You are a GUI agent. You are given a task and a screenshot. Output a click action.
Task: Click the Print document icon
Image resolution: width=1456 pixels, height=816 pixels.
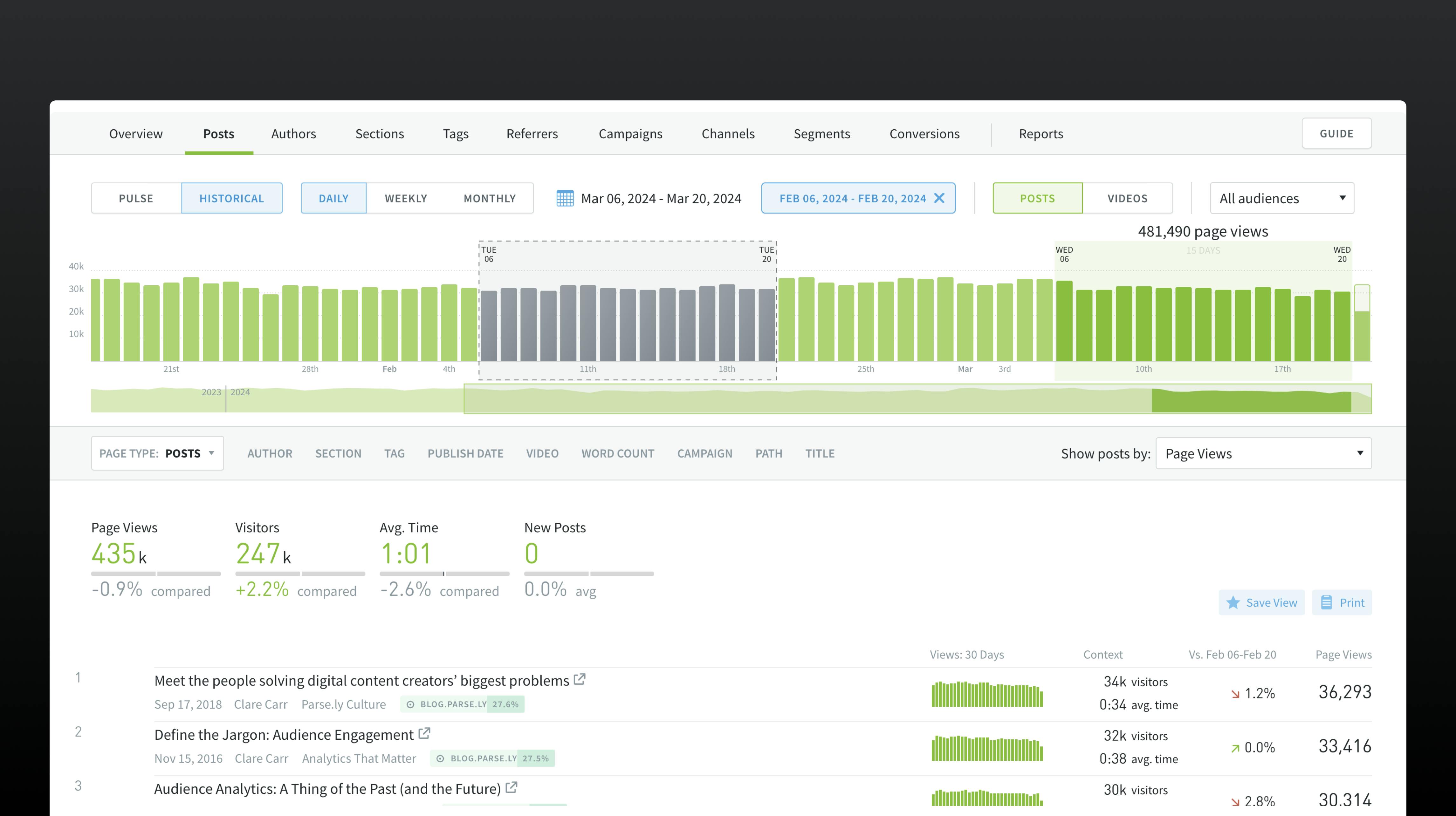pyautogui.click(x=1326, y=602)
